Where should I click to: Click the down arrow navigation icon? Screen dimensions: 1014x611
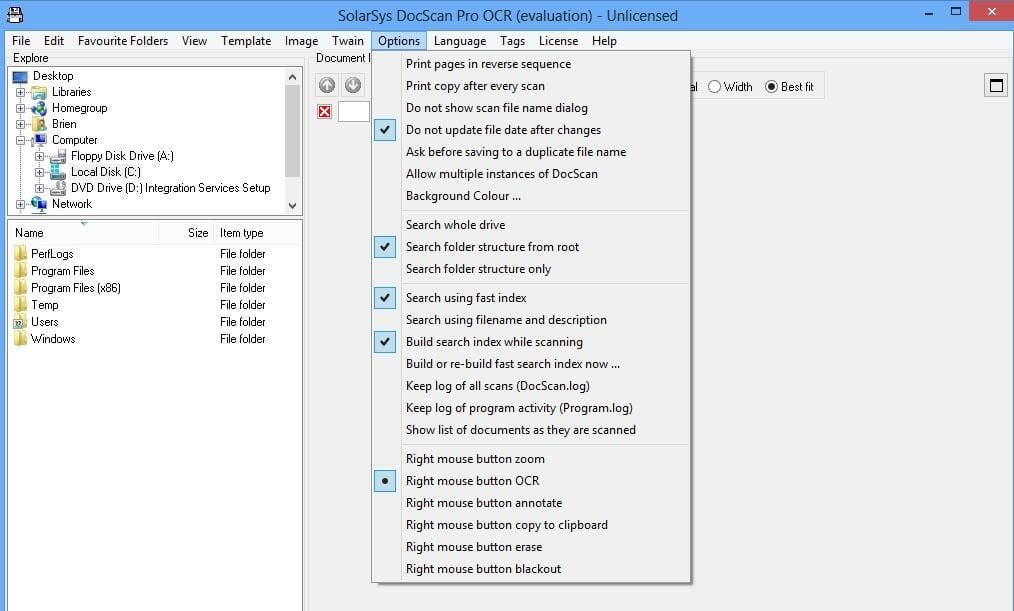353,85
